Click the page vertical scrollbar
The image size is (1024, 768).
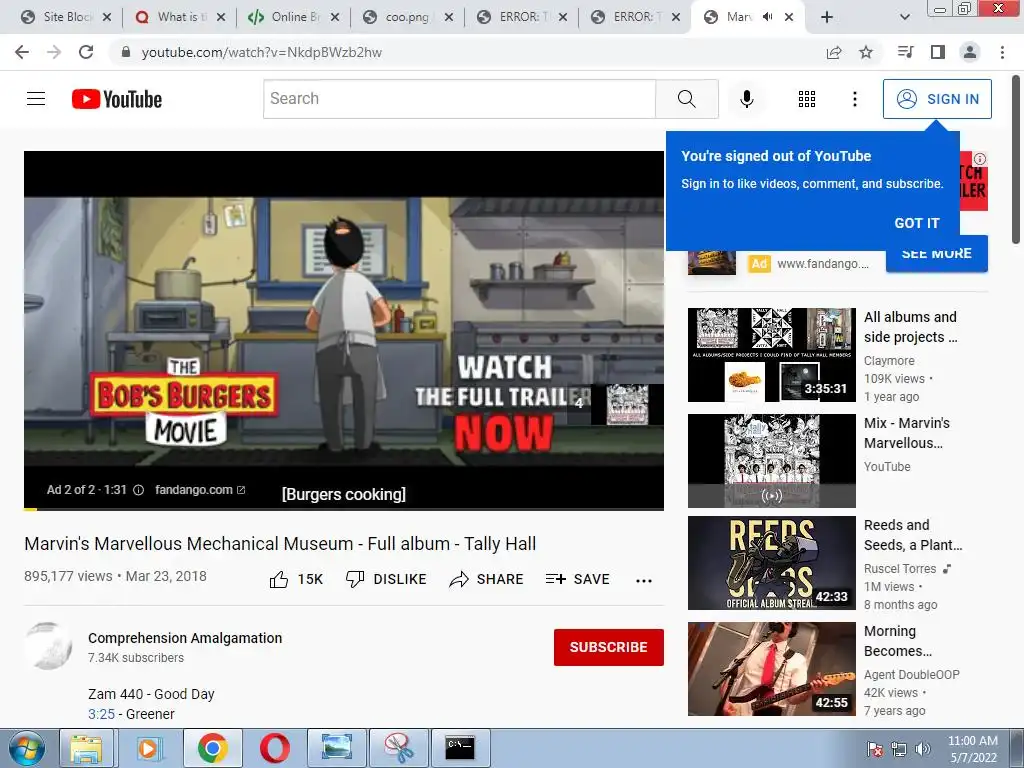coord(1016,159)
